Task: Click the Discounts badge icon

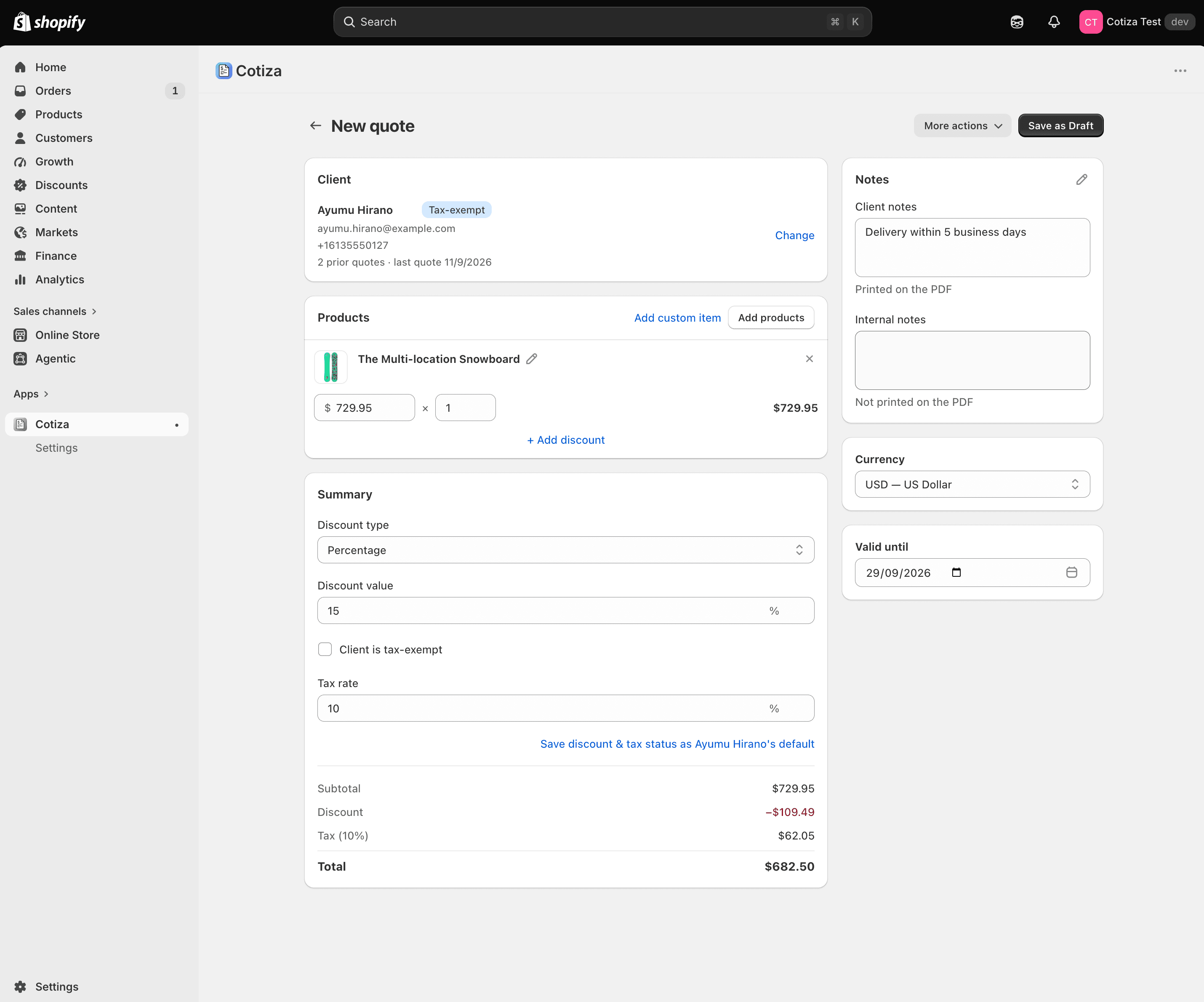Action: (x=20, y=185)
